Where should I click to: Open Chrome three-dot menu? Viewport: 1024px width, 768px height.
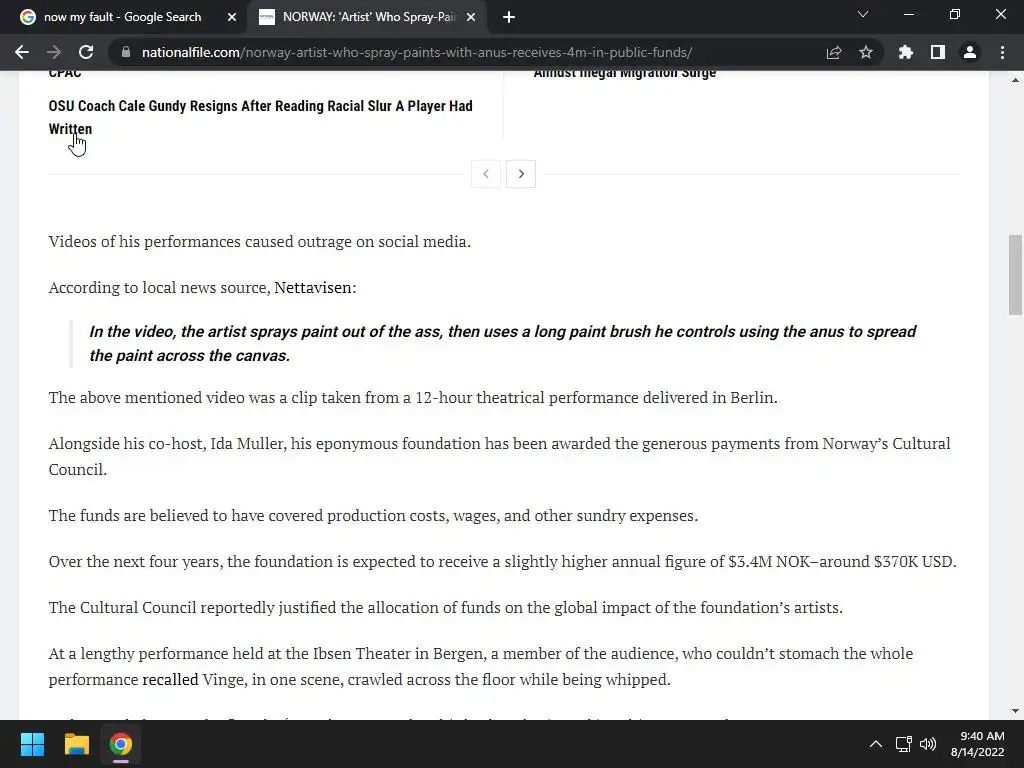coord(1002,52)
